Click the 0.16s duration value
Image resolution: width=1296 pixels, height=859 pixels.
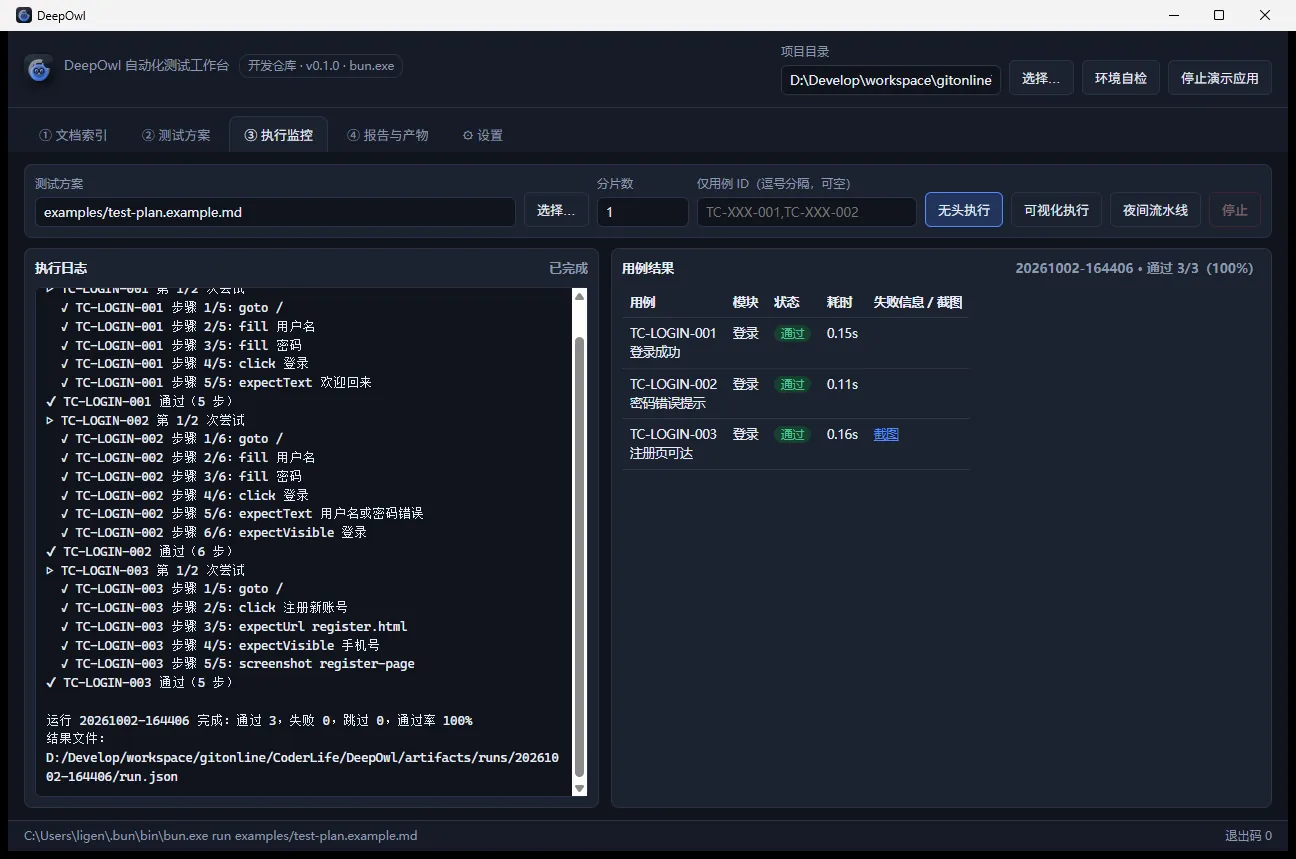click(842, 434)
